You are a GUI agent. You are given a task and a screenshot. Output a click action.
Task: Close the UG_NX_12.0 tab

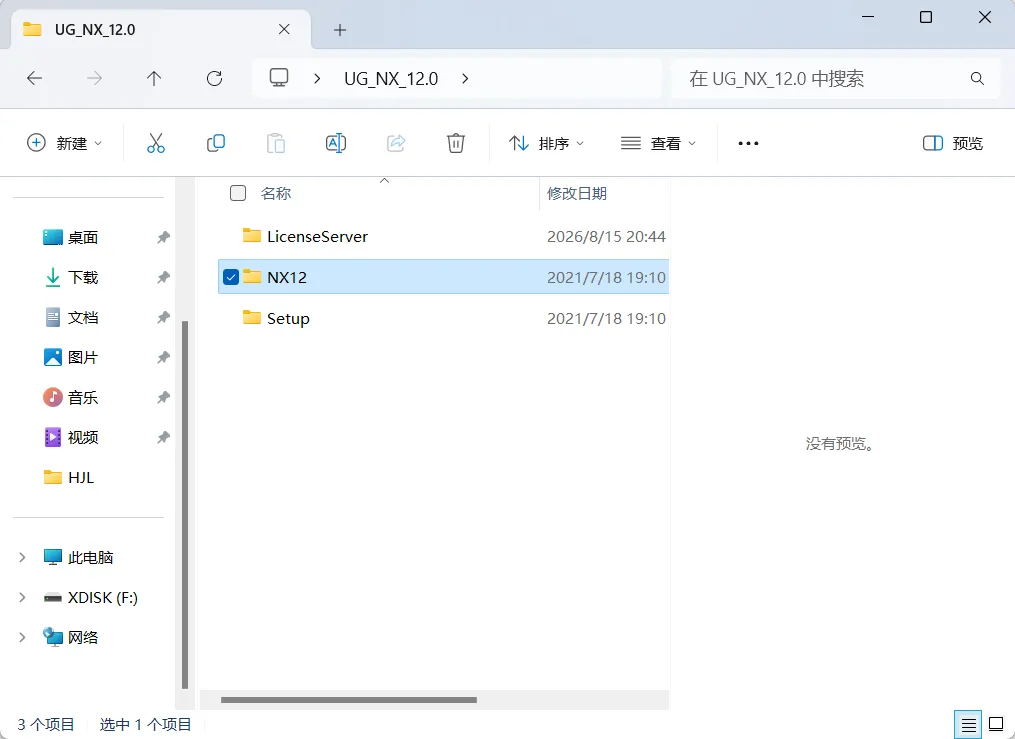[x=284, y=29]
